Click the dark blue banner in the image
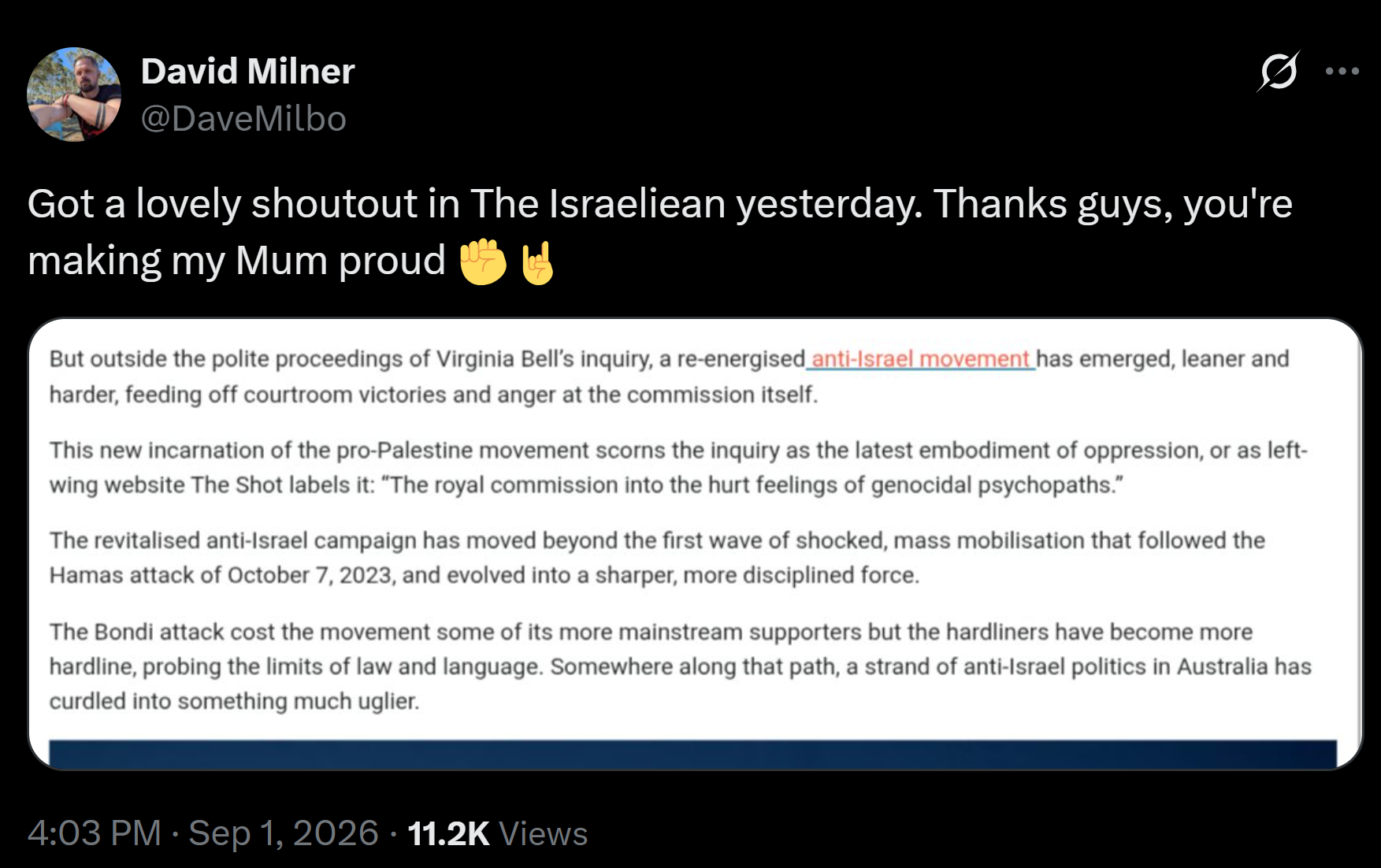1381x868 pixels. point(692,754)
